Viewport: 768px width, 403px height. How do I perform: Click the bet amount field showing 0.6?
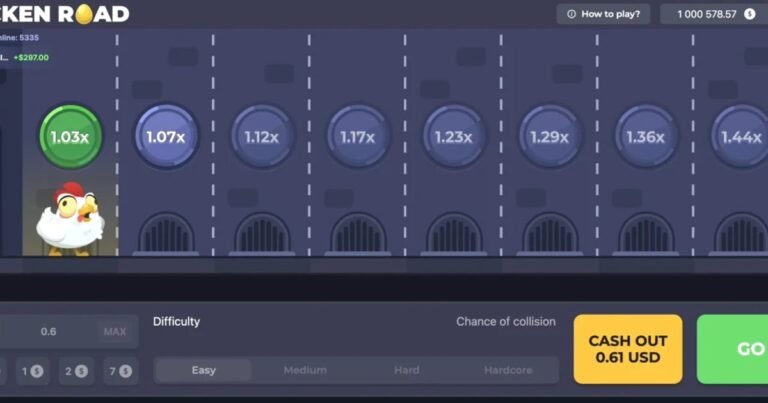pyautogui.click(x=47, y=331)
